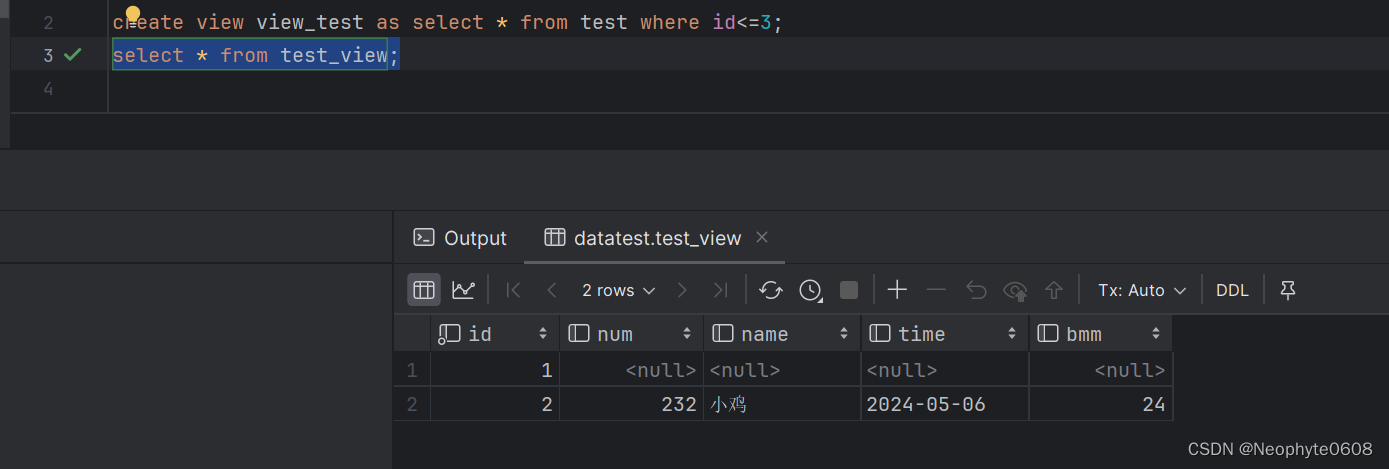This screenshot has height=469, width=1389.
Task: Click the stop square button
Action: (849, 290)
